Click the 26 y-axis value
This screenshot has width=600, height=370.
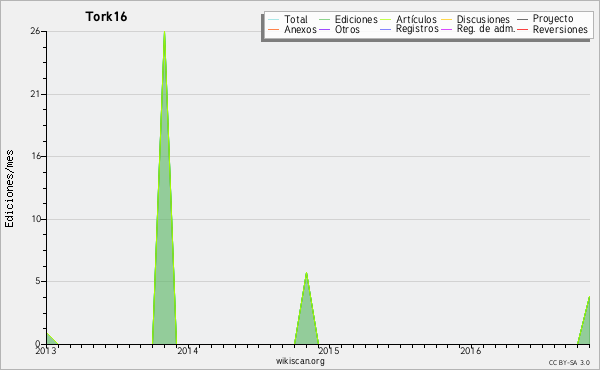point(35,31)
